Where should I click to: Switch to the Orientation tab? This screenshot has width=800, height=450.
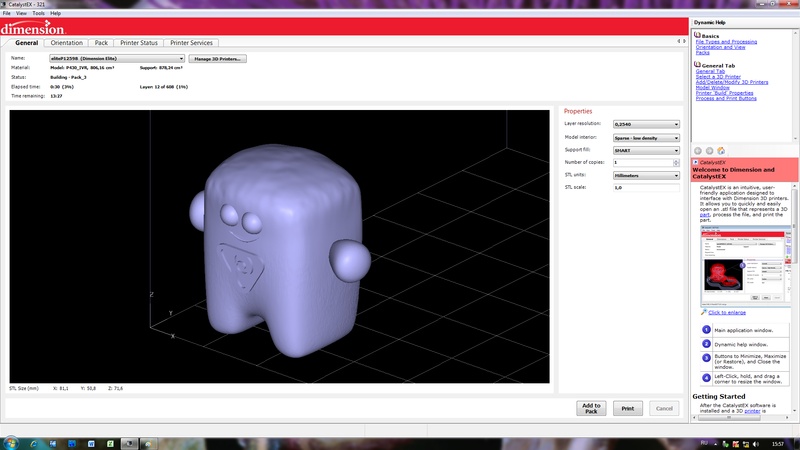(x=67, y=43)
